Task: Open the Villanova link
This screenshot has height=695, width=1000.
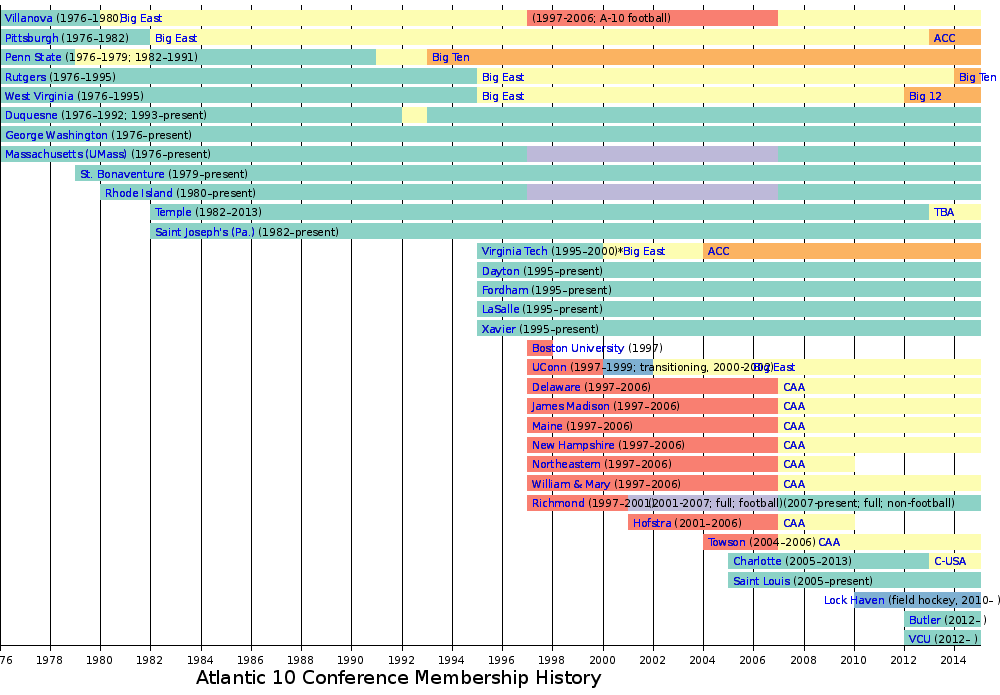Action: 29,18
